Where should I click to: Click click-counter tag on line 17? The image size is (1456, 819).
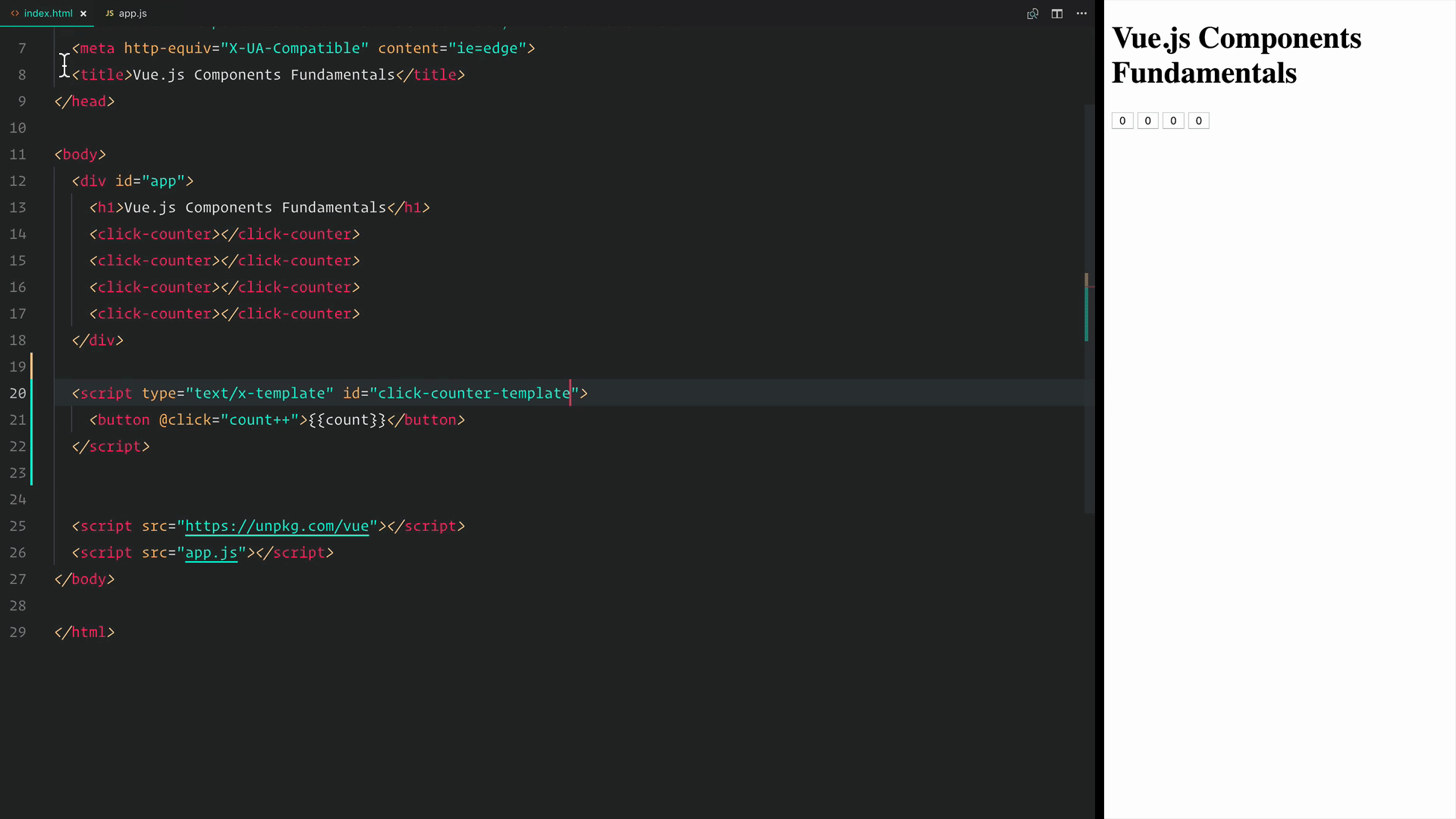(x=224, y=314)
